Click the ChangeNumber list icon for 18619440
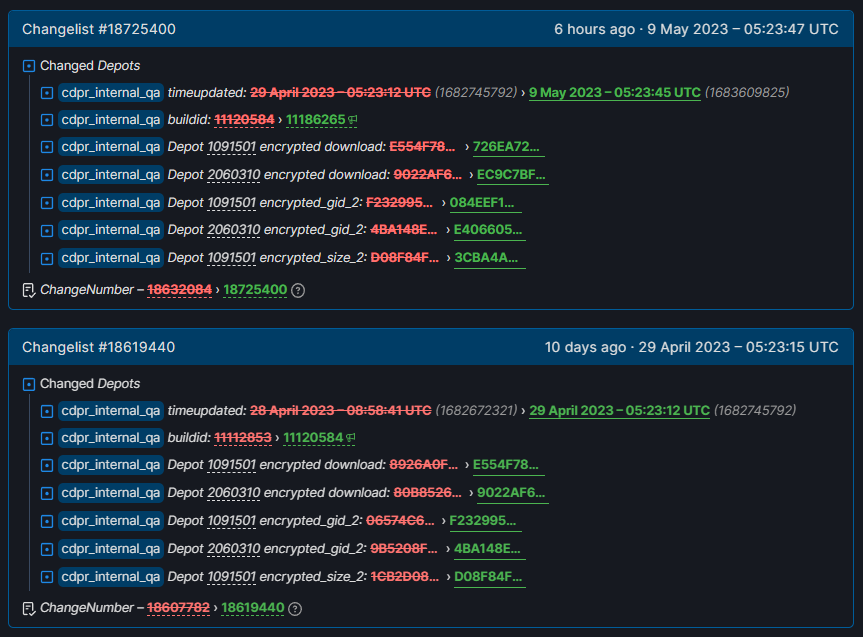Screen dimensions: 863x637 [x=29, y=608]
